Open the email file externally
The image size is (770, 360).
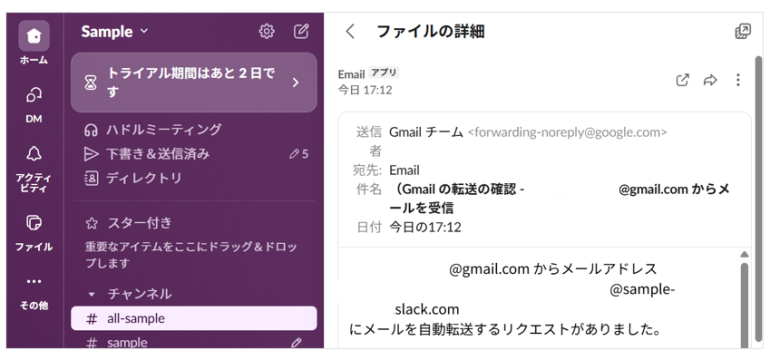[683, 80]
